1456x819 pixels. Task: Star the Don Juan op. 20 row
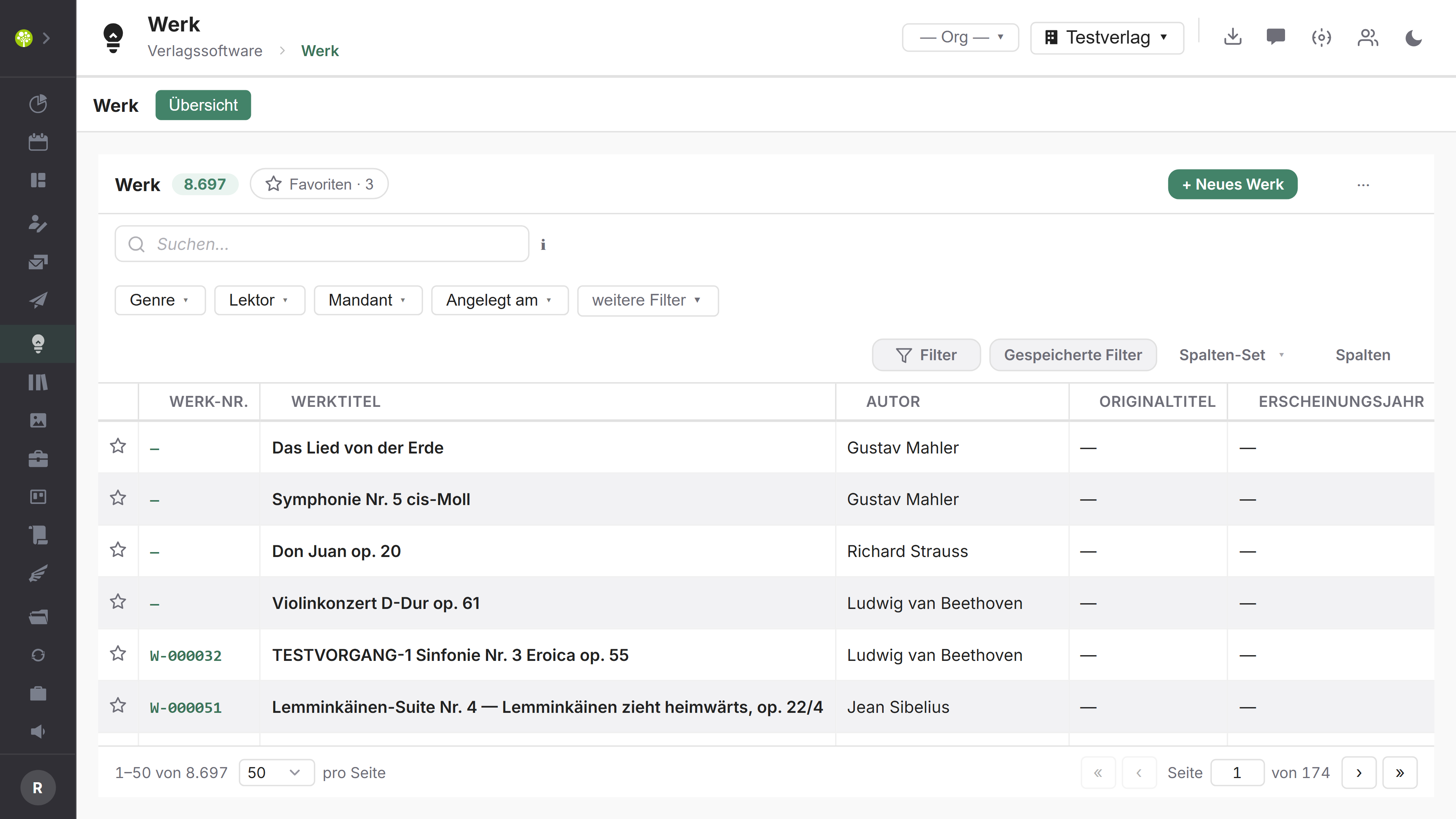pos(118,549)
